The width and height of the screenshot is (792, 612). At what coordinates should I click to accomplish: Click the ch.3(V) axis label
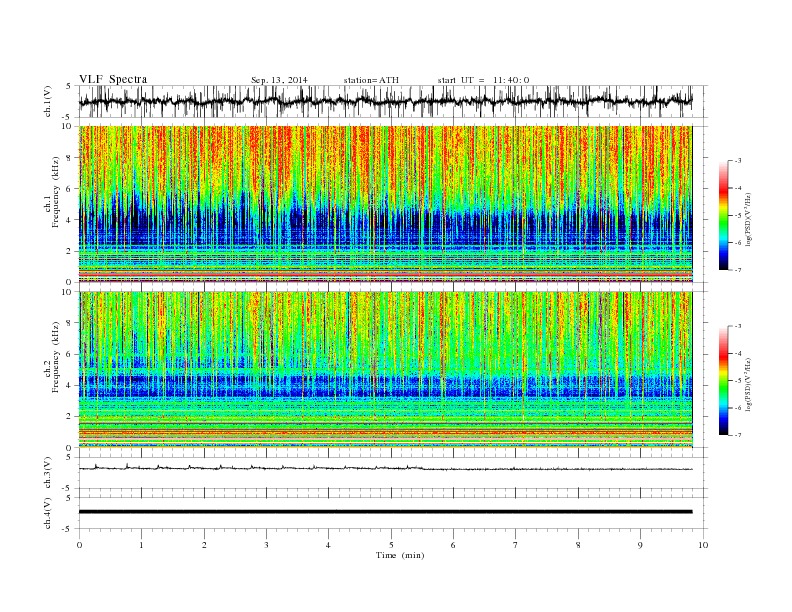point(47,473)
